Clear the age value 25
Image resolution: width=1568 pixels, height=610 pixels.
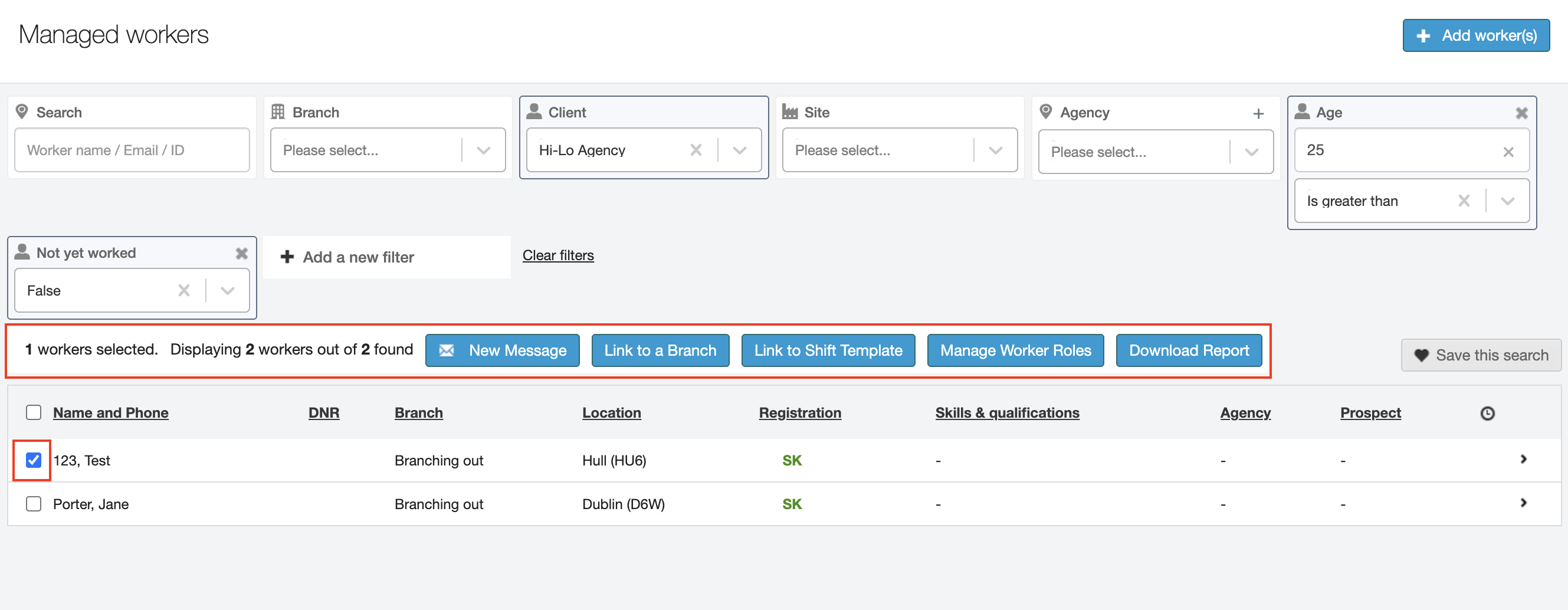[x=1508, y=152]
